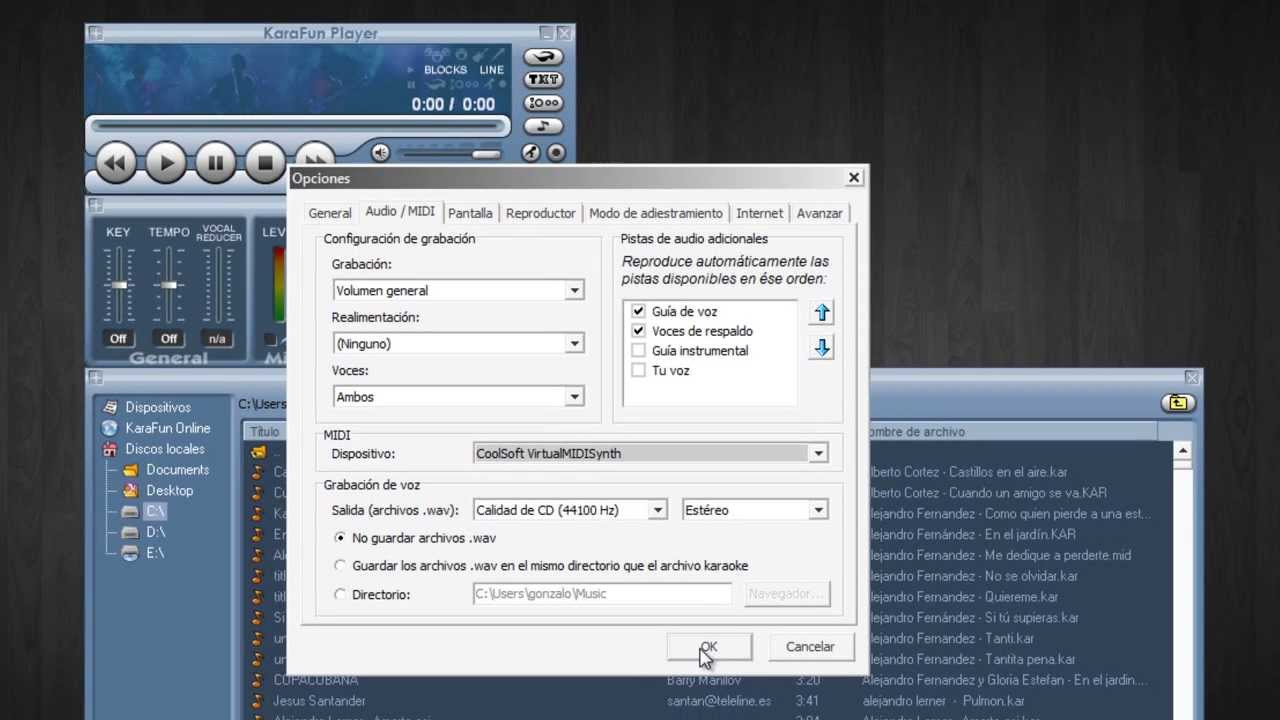The width and height of the screenshot is (1280, 720).
Task: Open the MIDI Dispositivo dropdown
Action: 651,454
